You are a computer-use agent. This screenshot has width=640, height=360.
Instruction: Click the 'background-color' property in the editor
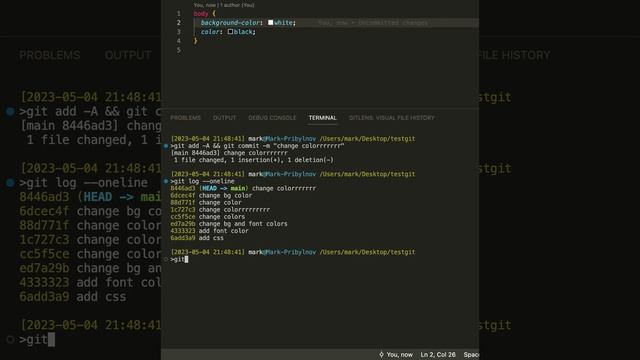pyautogui.click(x=230, y=22)
